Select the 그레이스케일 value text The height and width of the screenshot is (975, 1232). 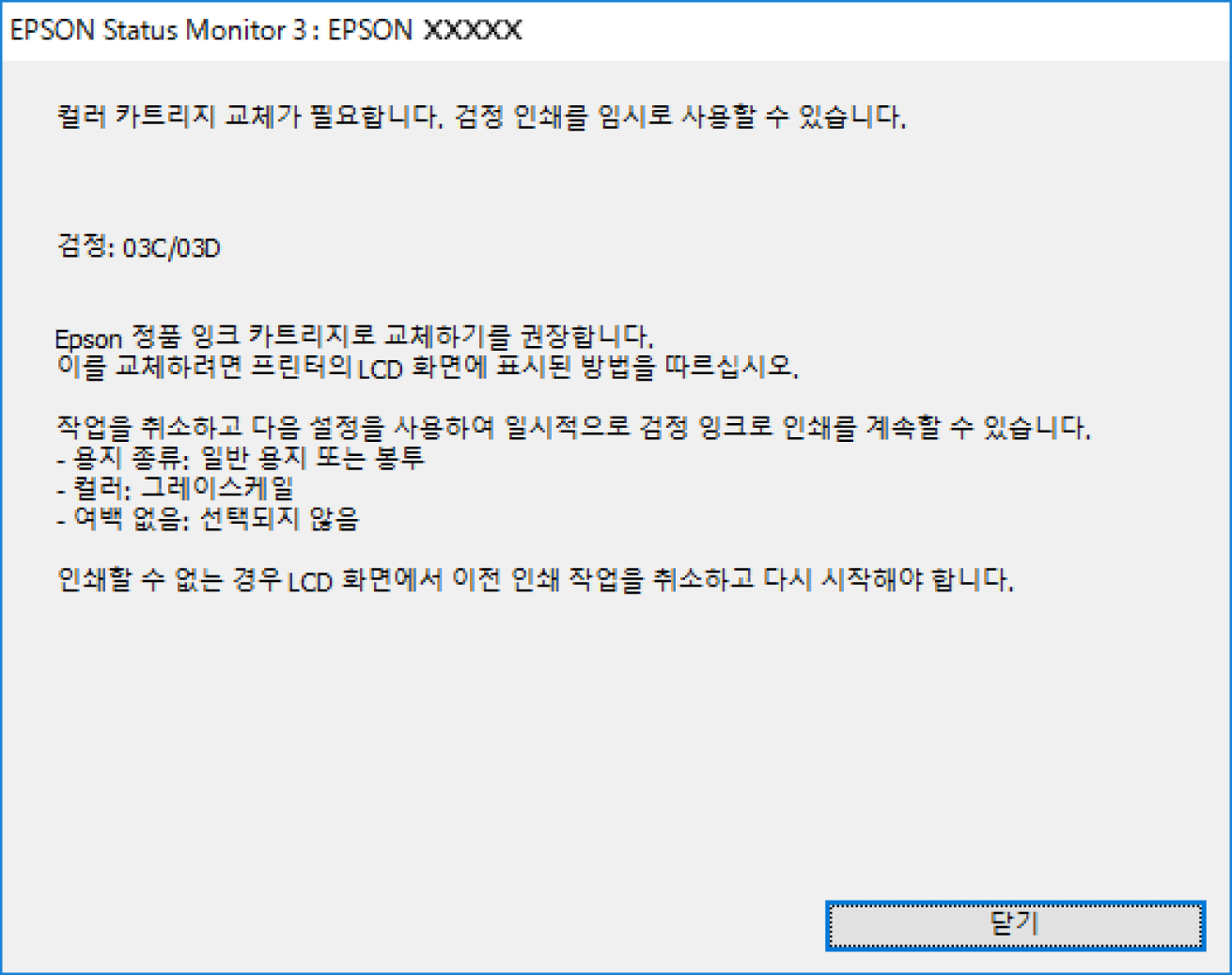pyautogui.click(x=217, y=488)
